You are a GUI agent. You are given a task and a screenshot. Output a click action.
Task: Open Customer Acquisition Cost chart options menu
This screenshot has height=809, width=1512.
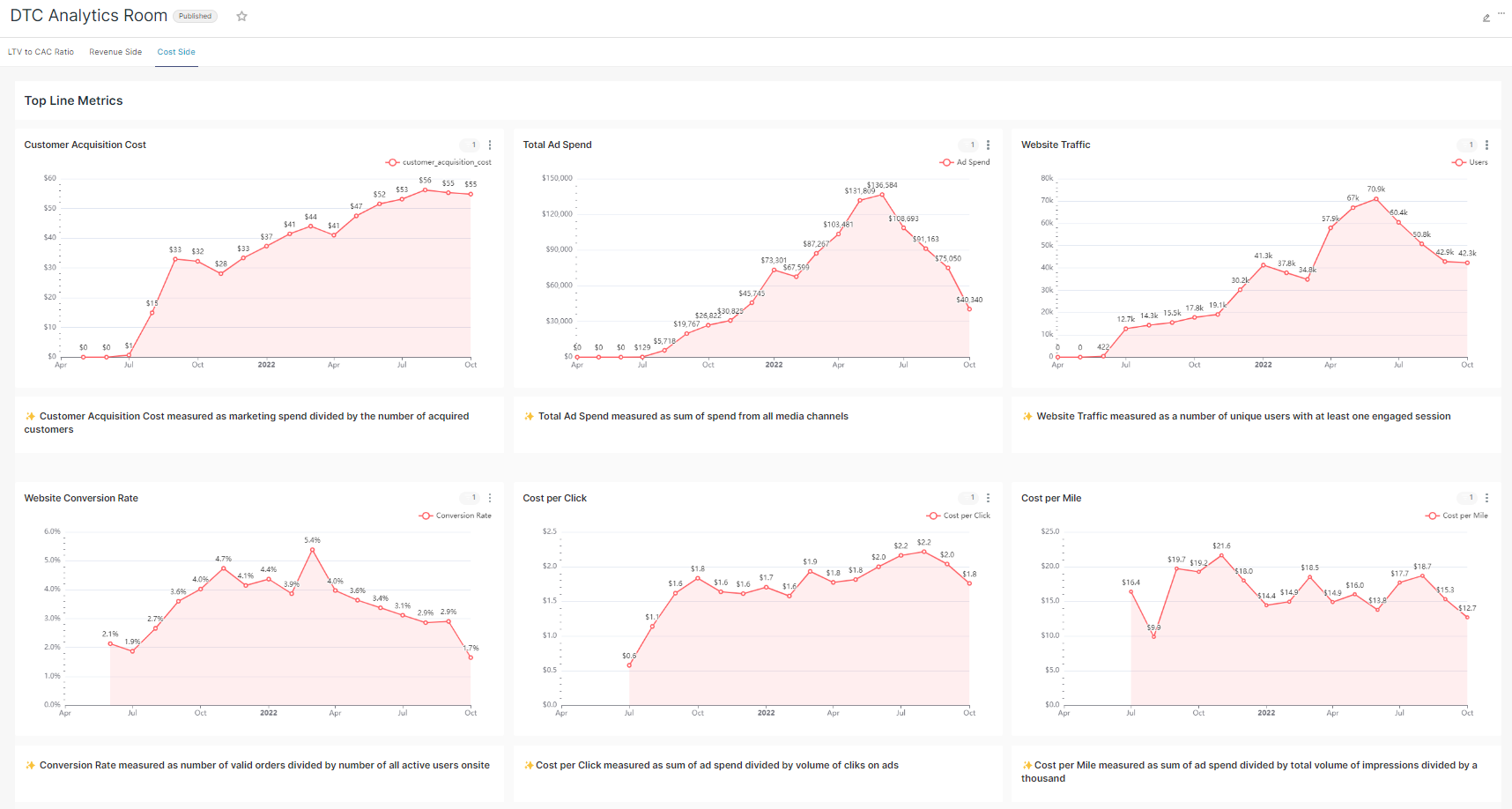(490, 145)
